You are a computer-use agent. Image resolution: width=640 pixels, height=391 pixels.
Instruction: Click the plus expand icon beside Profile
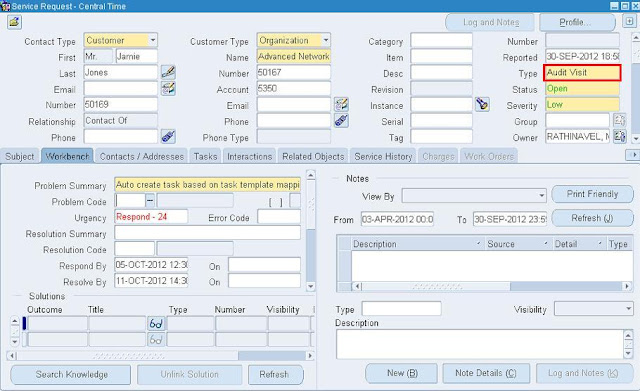click(629, 21)
